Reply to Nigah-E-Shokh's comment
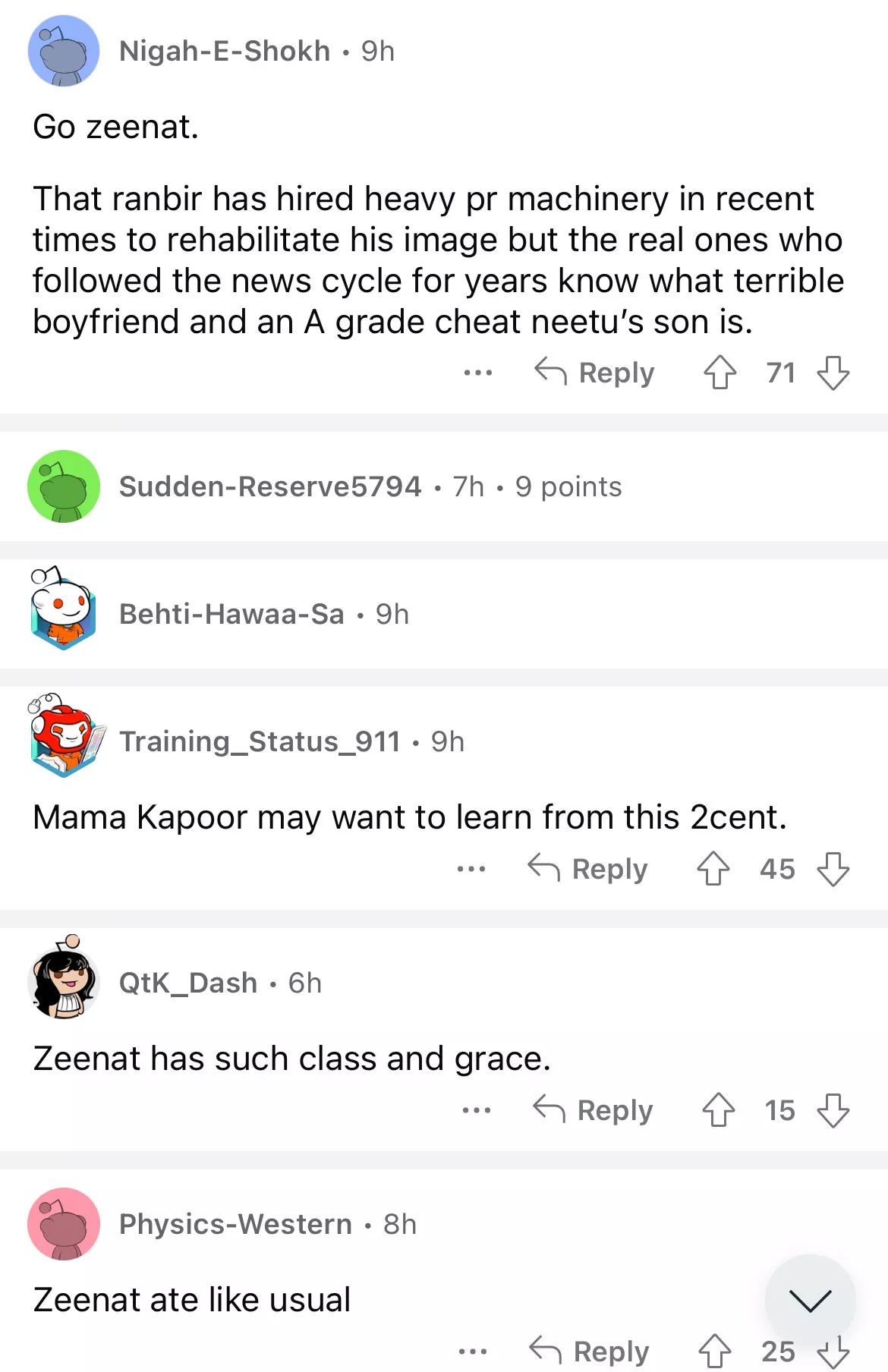The image size is (888, 1372). pos(594,373)
